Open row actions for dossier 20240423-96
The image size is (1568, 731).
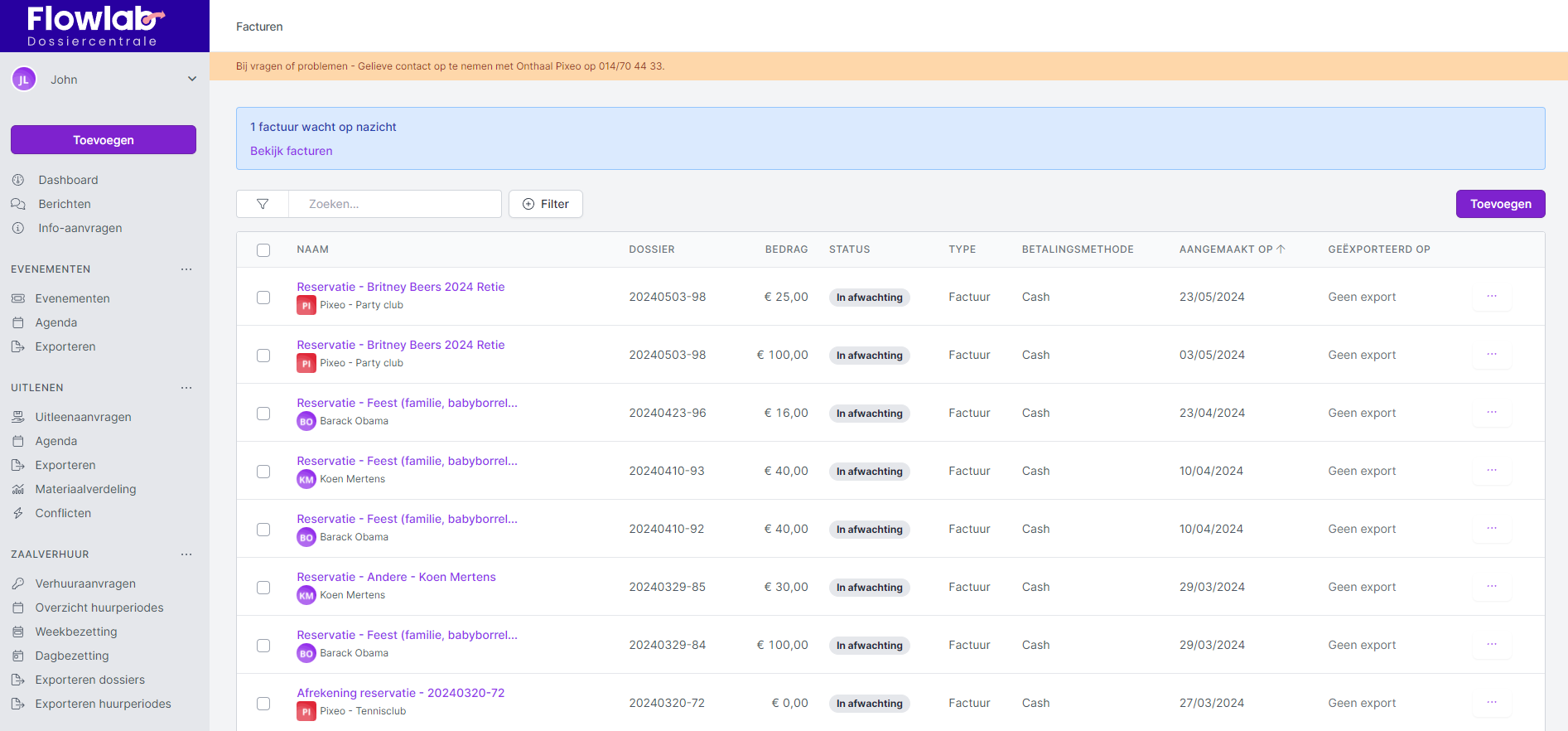coord(1491,413)
